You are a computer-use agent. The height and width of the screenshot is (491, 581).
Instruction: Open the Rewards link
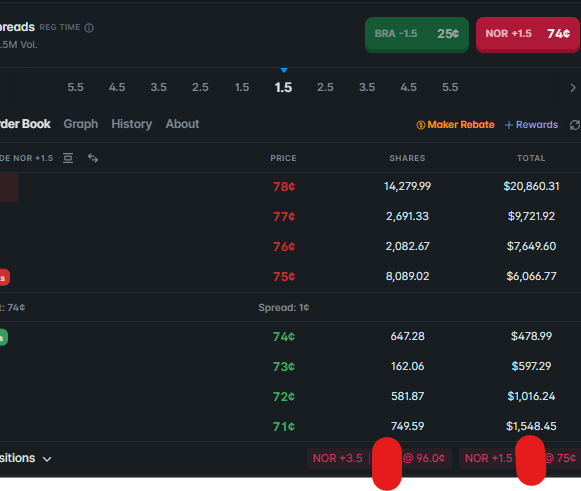point(532,125)
